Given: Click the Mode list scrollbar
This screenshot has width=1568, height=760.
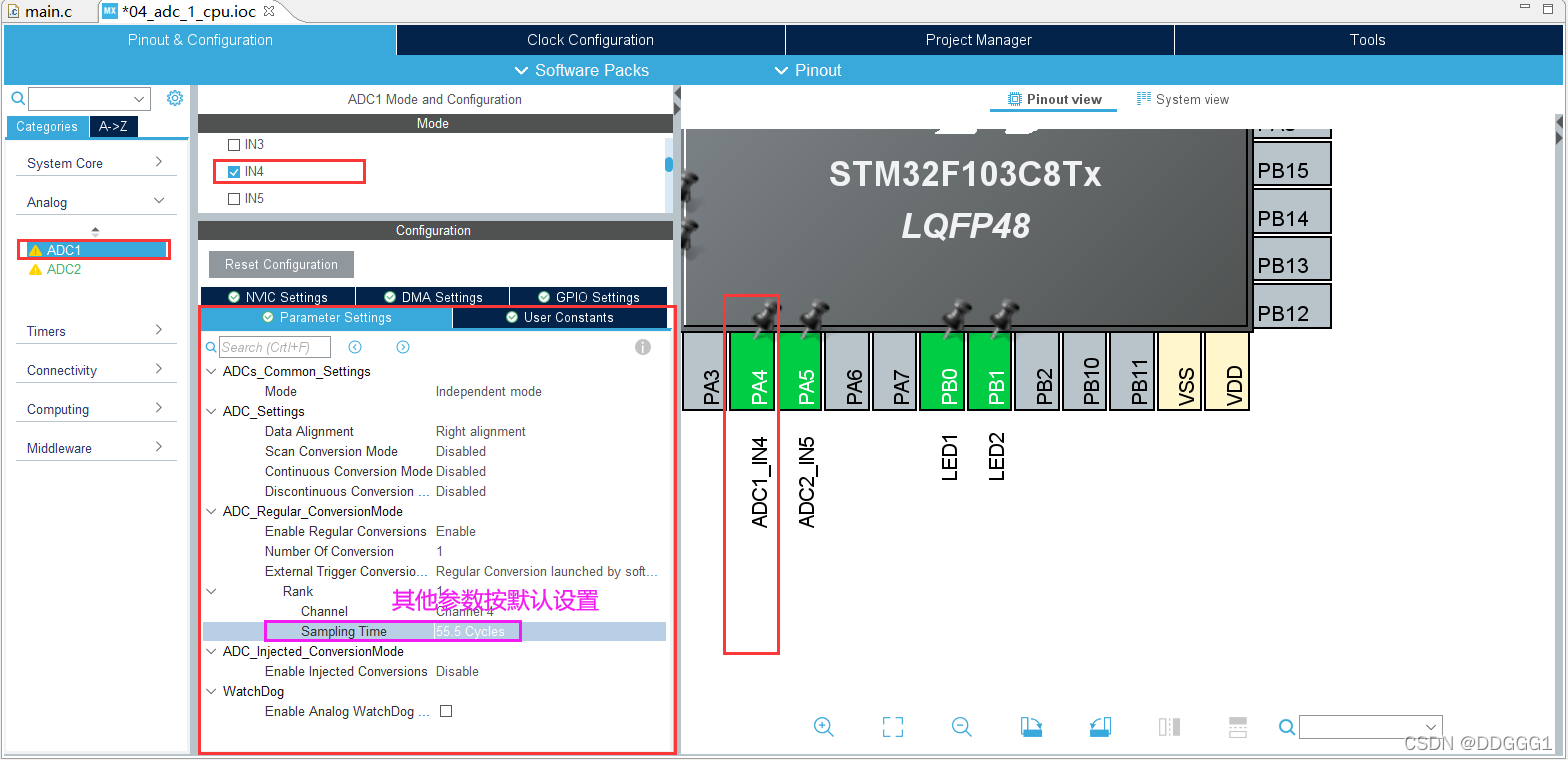Looking at the screenshot, I should click(669, 164).
